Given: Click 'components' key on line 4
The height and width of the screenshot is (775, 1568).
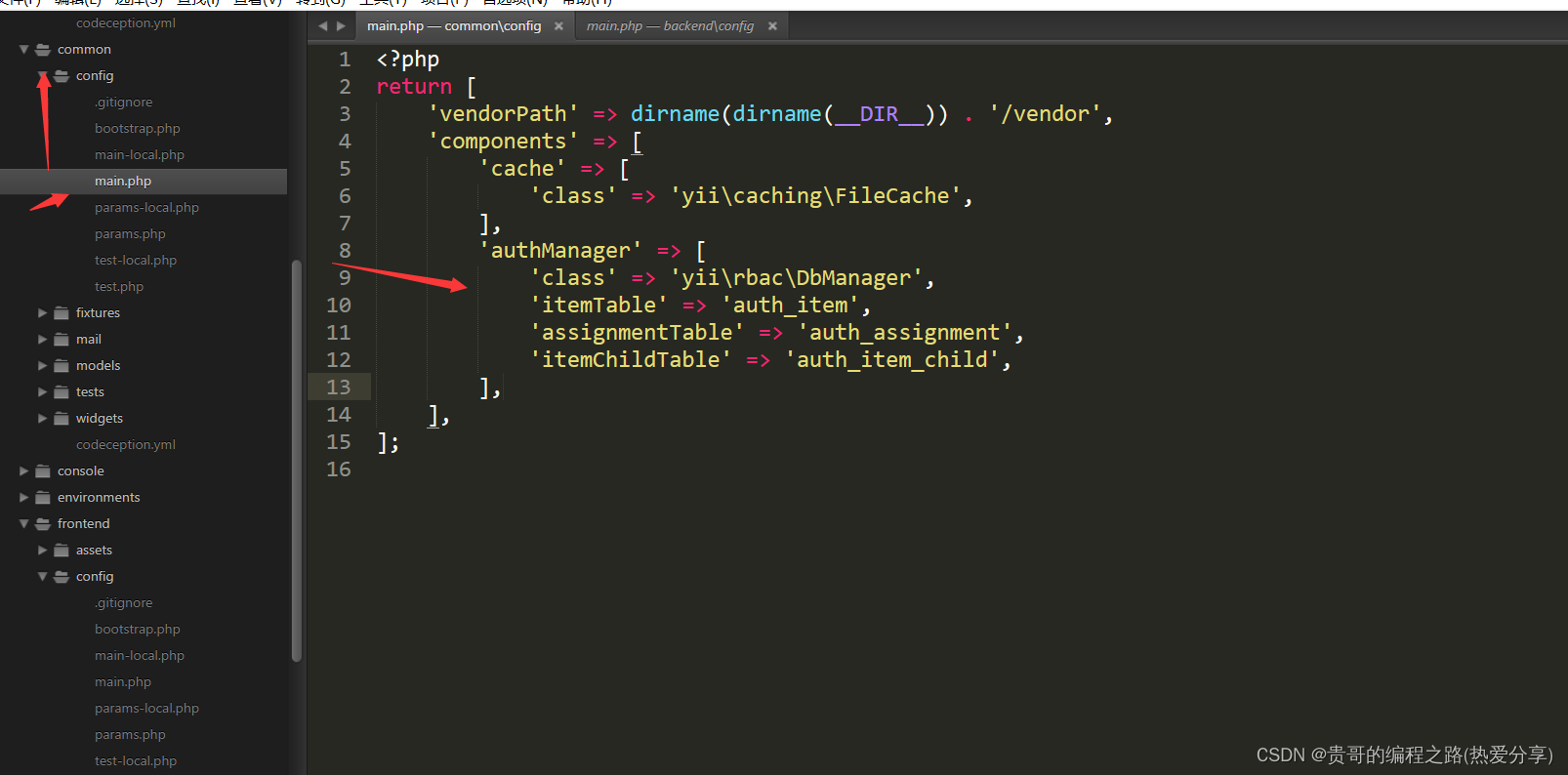Looking at the screenshot, I should 504,142.
